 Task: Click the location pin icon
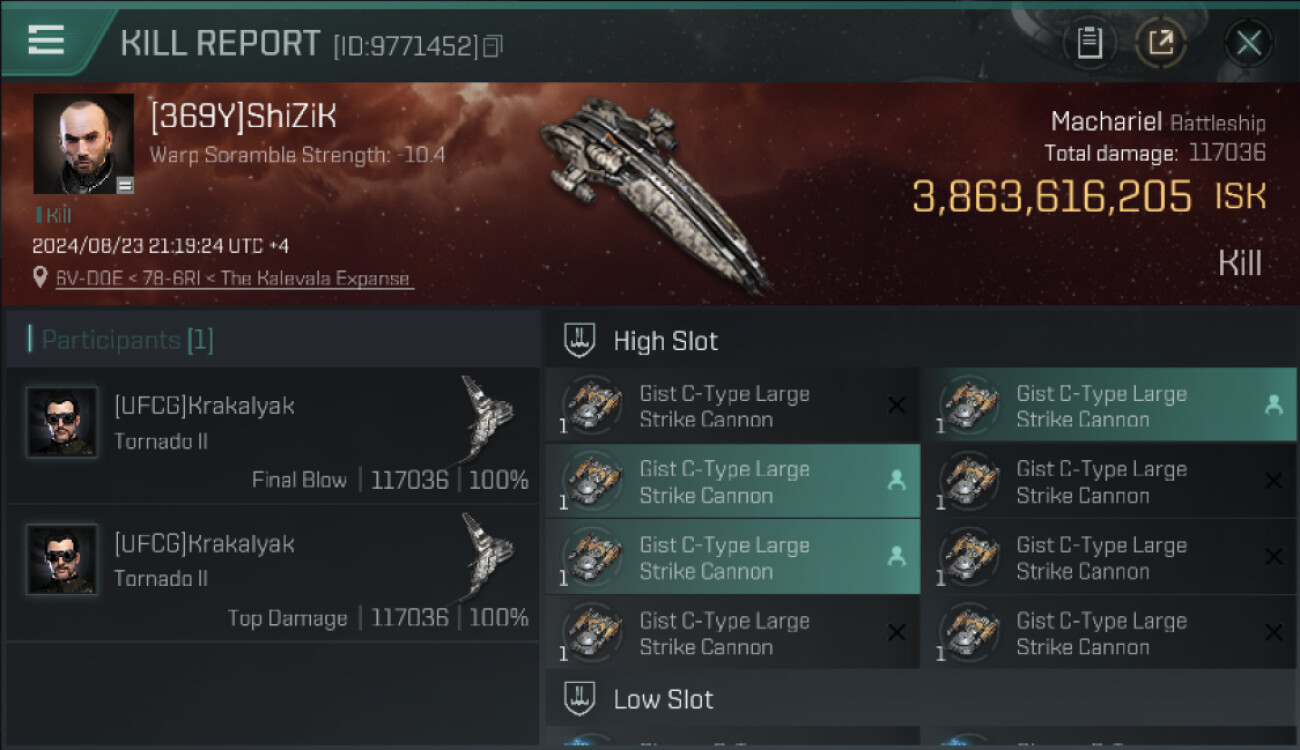40,278
